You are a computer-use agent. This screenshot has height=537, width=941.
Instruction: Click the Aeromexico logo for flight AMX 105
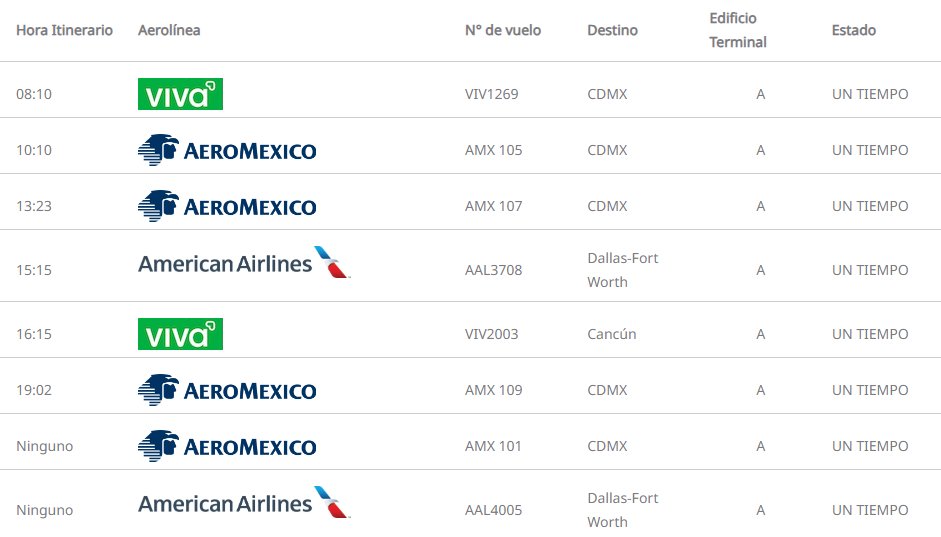point(227,150)
